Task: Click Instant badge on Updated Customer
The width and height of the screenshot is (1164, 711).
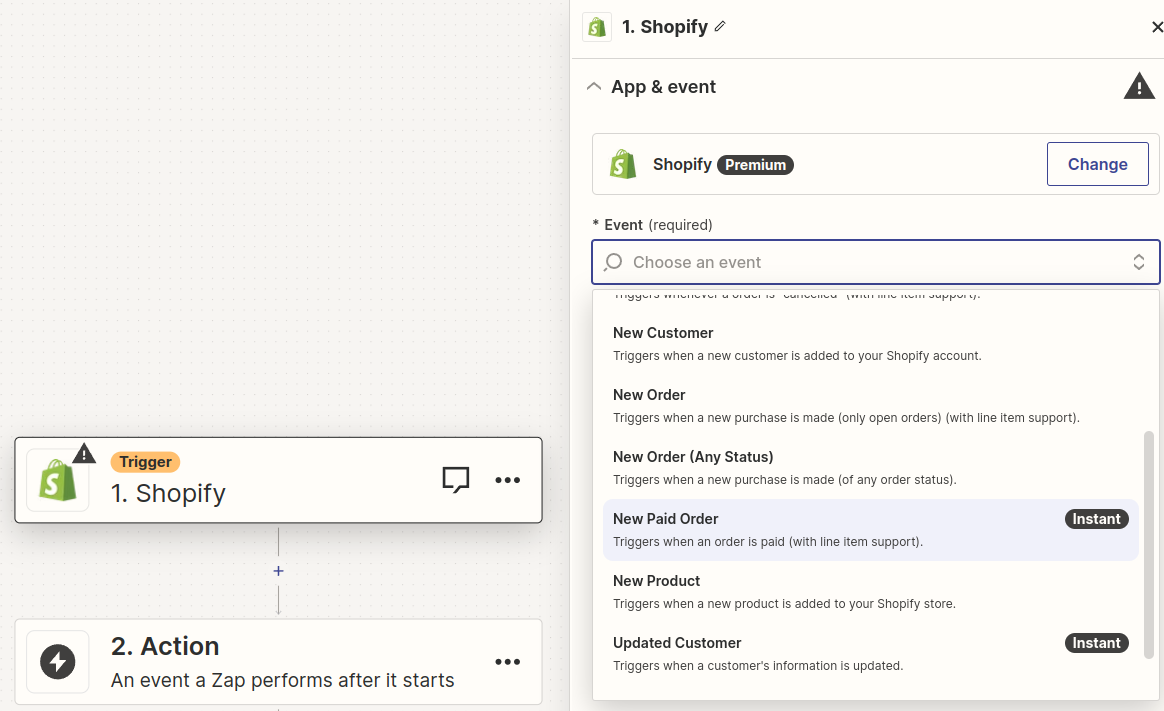Action: pos(1096,643)
